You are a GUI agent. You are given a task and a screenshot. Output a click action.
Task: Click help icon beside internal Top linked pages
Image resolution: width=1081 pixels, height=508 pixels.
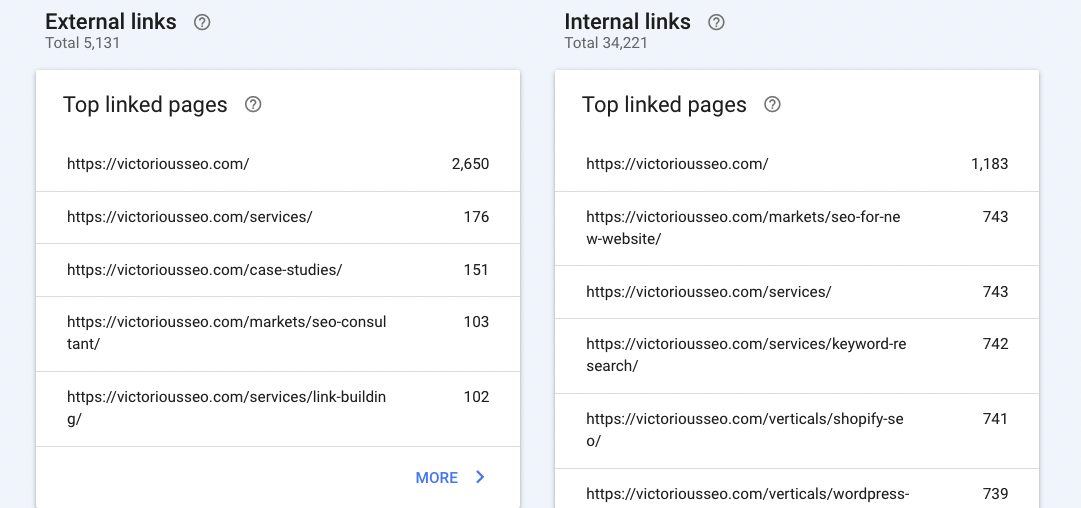(x=772, y=104)
